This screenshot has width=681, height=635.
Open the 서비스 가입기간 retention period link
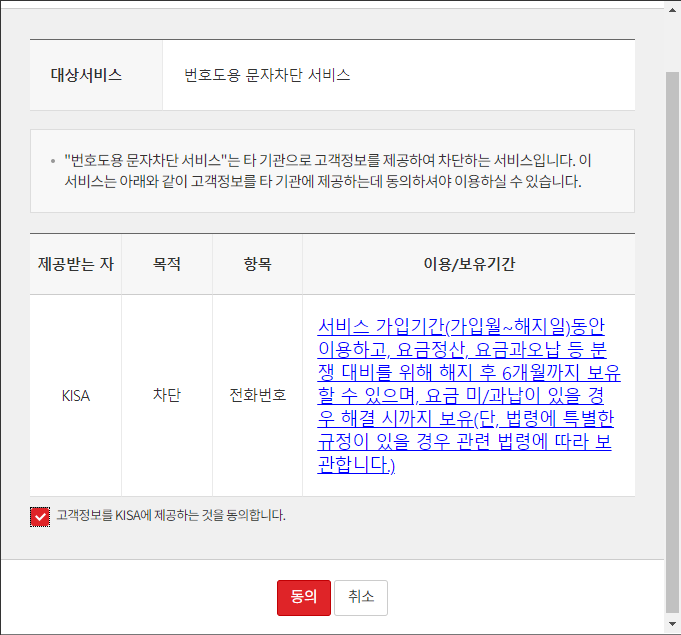point(469,395)
